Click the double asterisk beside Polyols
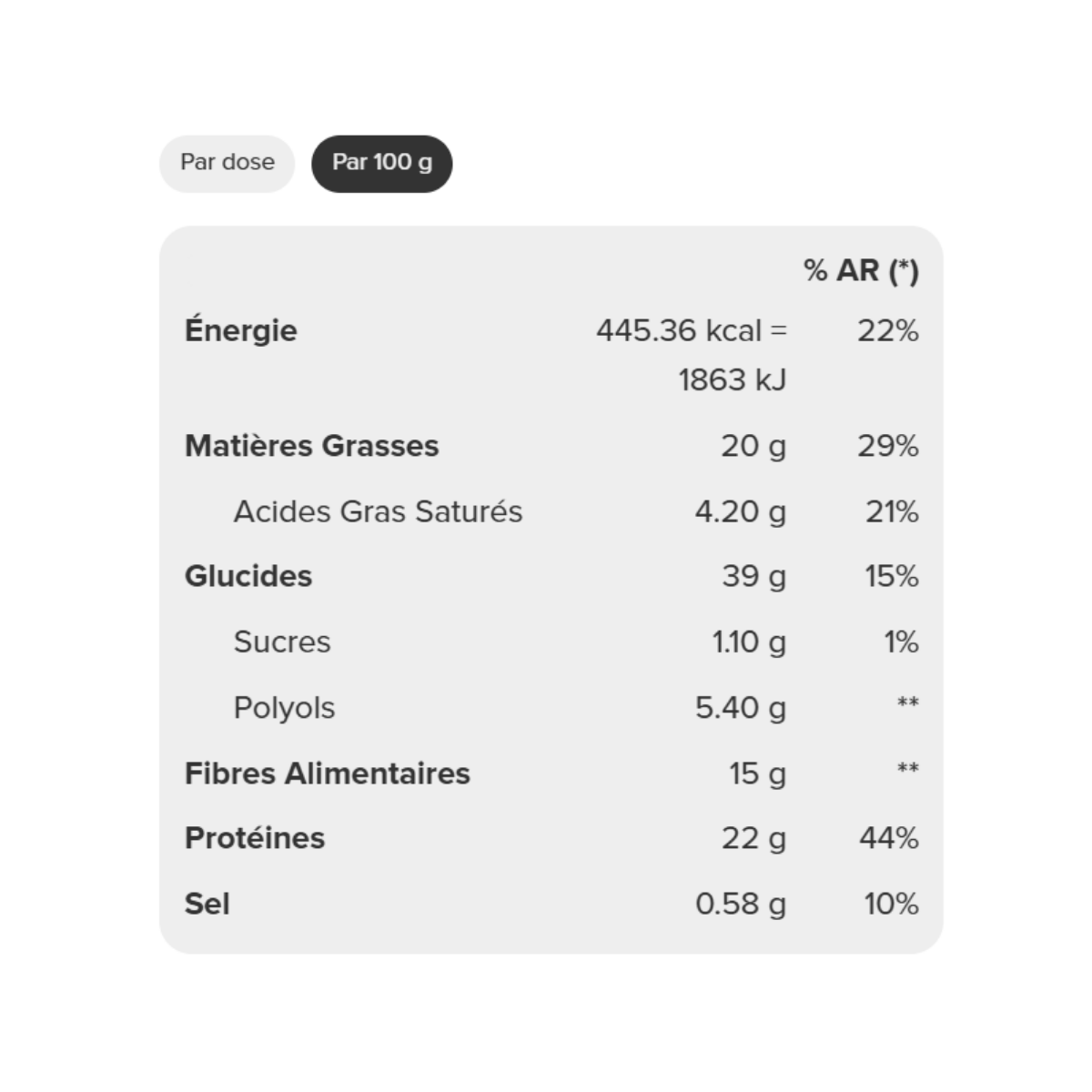Screen dimensions: 1092x1092 [907, 702]
